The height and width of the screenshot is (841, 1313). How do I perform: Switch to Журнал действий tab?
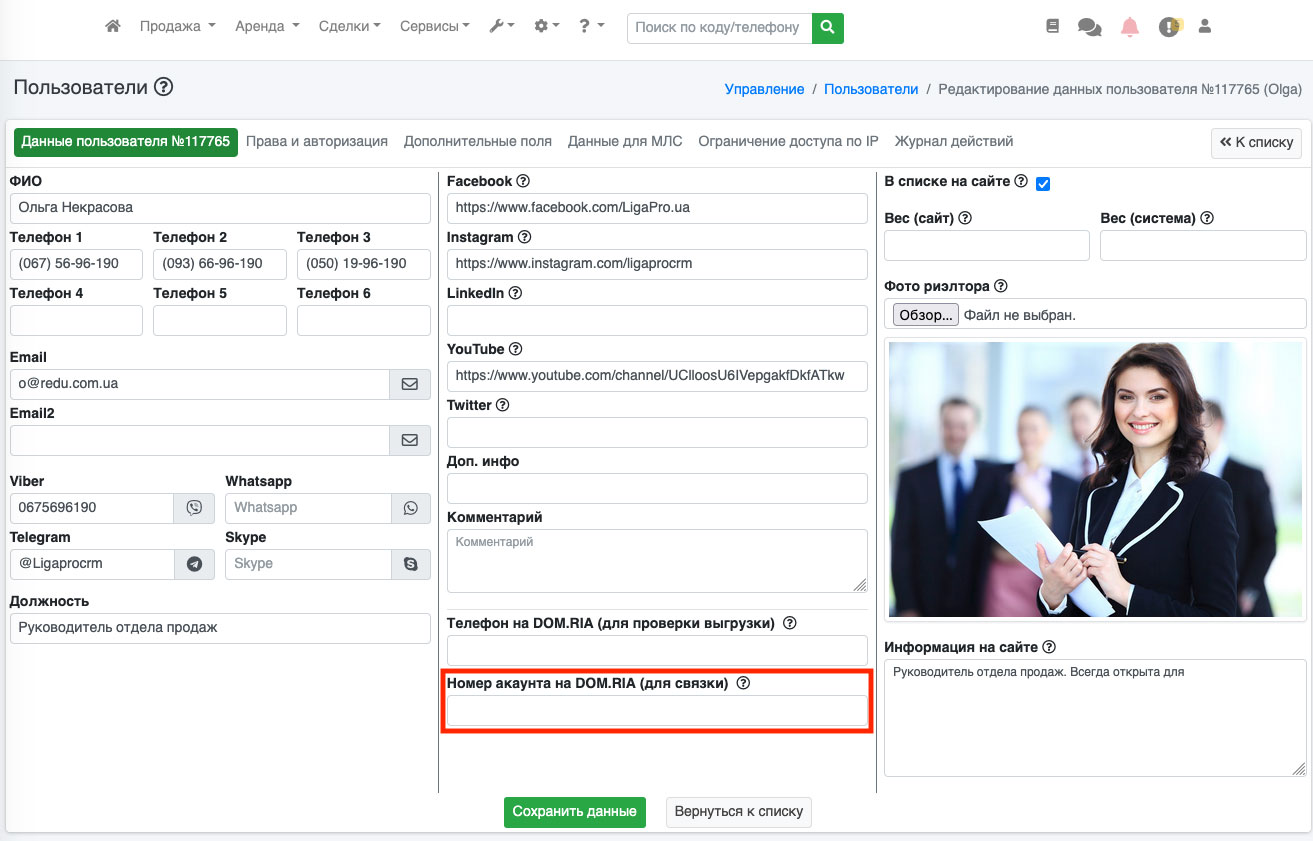[954, 142]
